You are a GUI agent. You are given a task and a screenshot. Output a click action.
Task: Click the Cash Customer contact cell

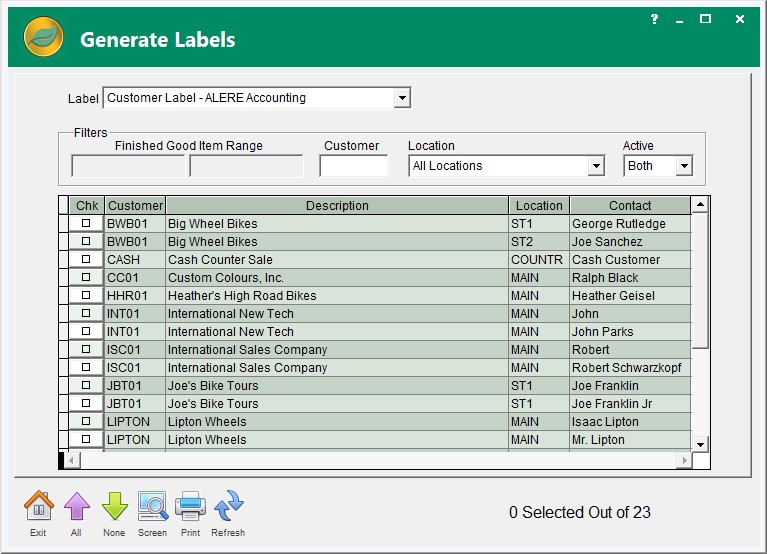click(630, 260)
